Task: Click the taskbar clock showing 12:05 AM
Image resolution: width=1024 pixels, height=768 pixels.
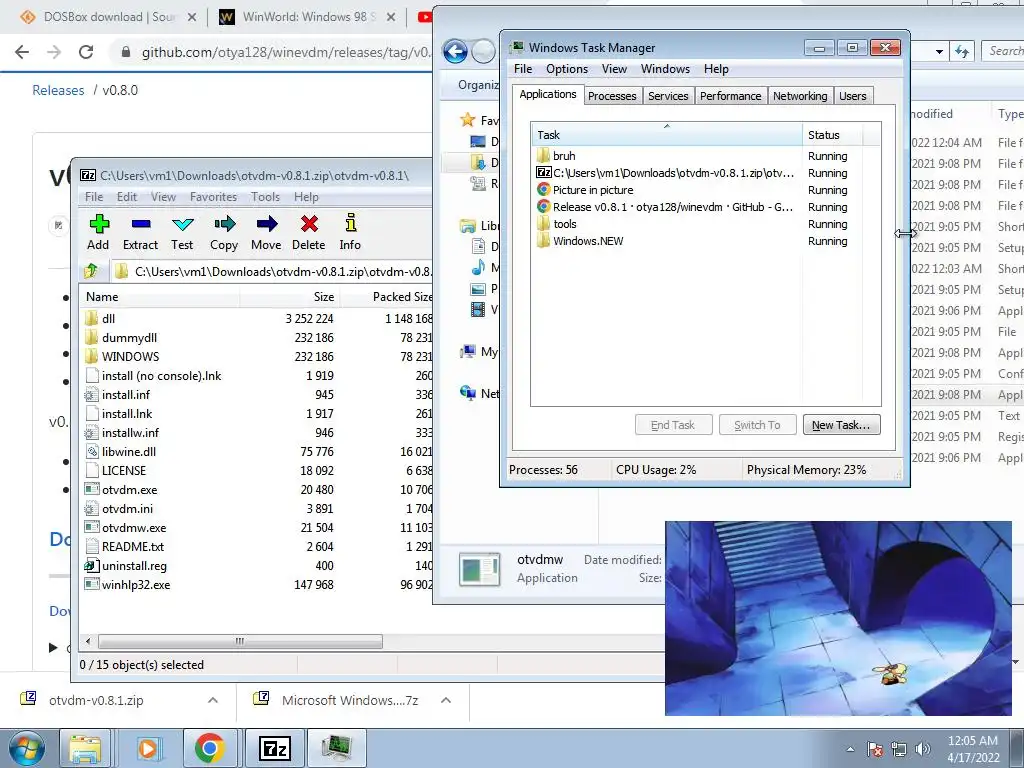Action: tap(972, 748)
